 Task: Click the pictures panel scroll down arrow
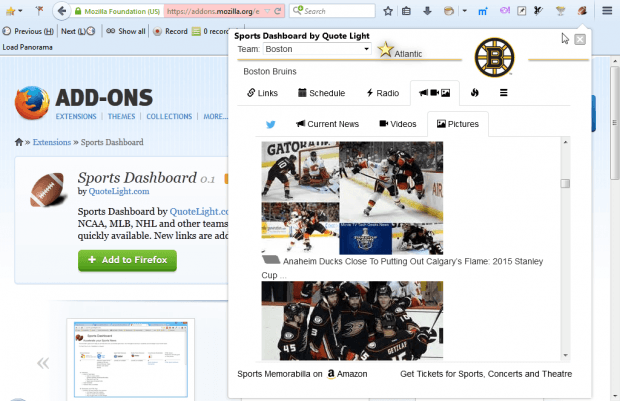tap(565, 356)
